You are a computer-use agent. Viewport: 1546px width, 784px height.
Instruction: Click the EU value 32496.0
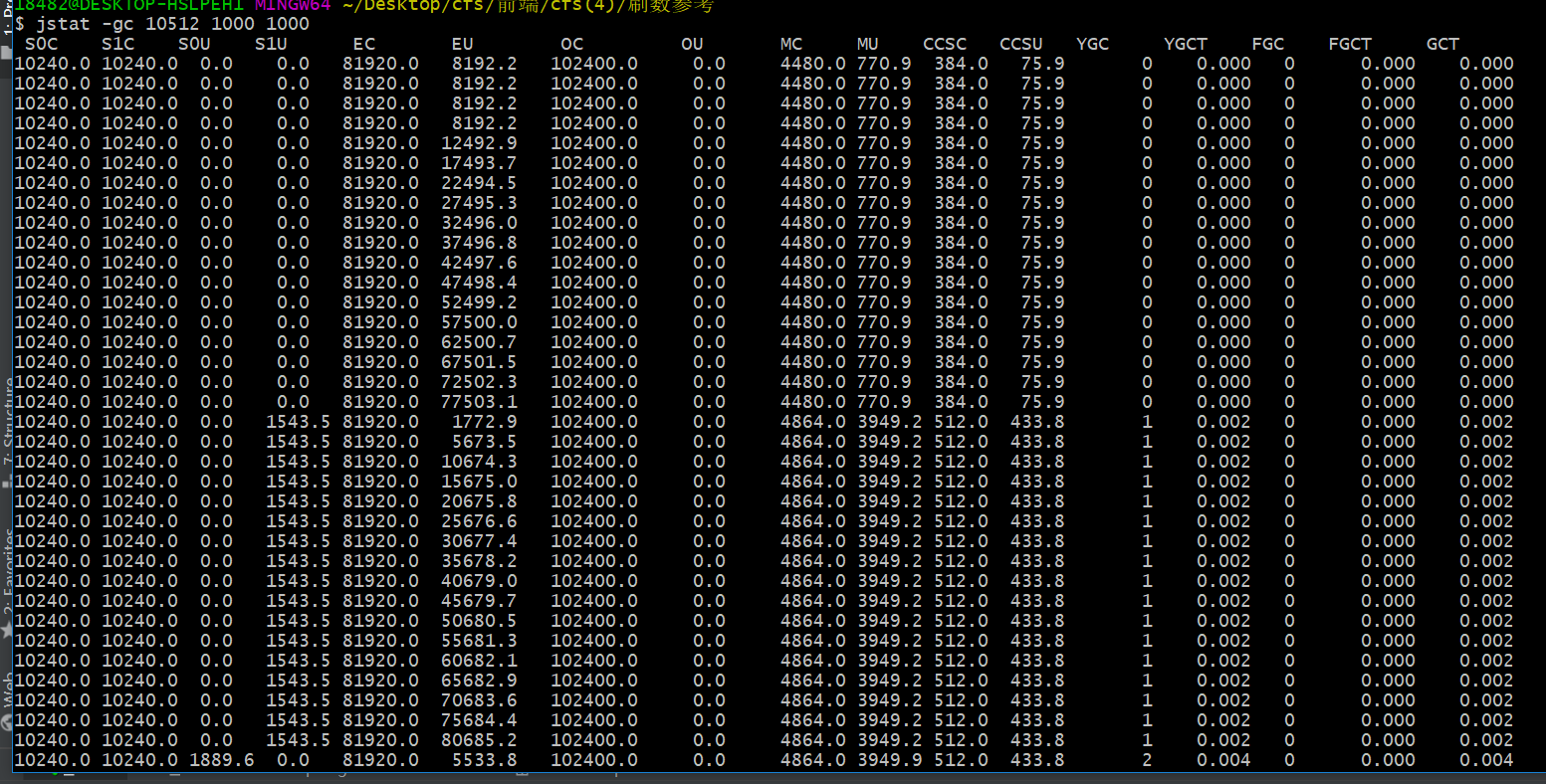point(480,223)
